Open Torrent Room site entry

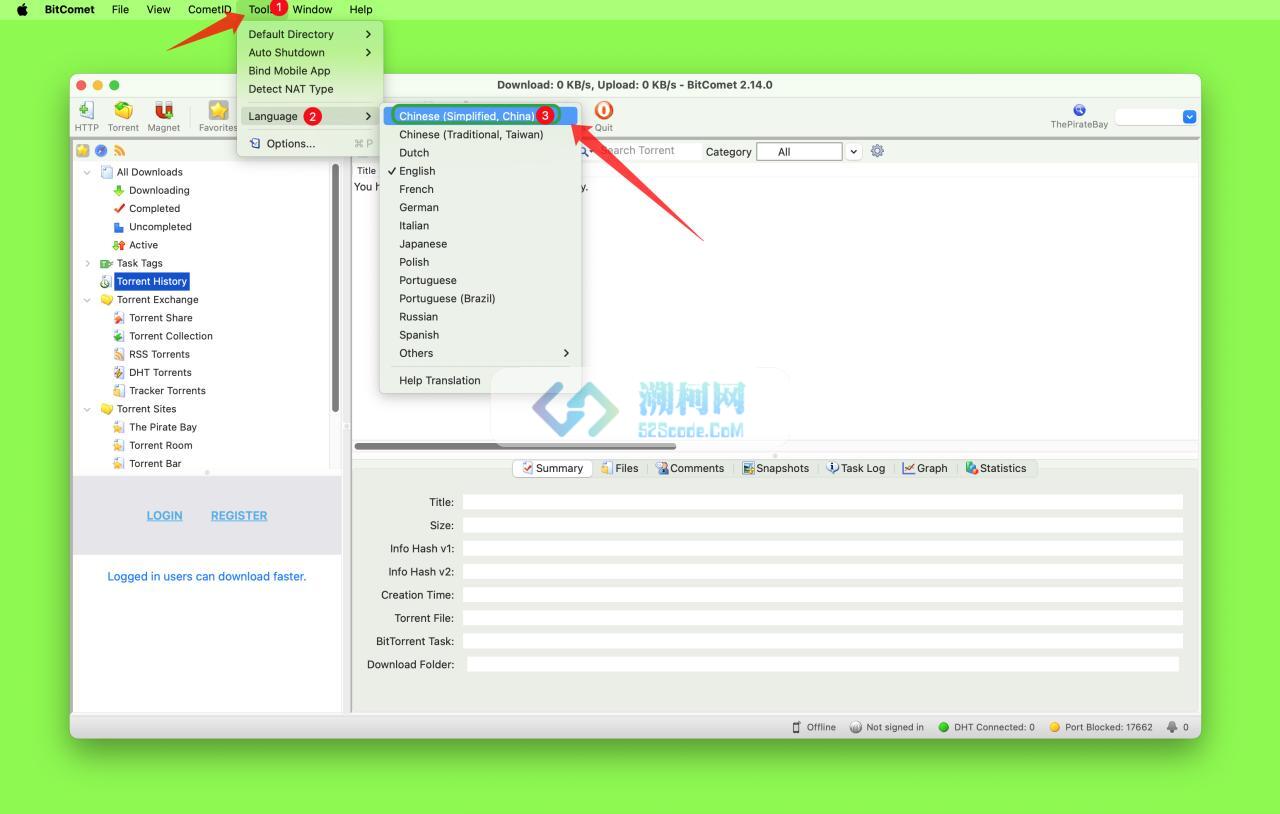160,445
